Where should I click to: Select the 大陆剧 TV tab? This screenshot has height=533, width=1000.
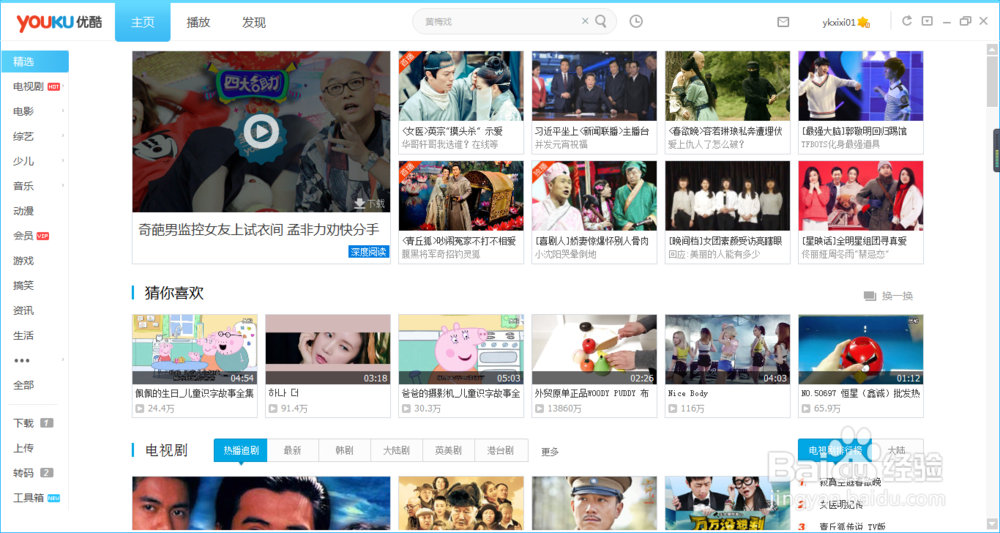coord(396,450)
